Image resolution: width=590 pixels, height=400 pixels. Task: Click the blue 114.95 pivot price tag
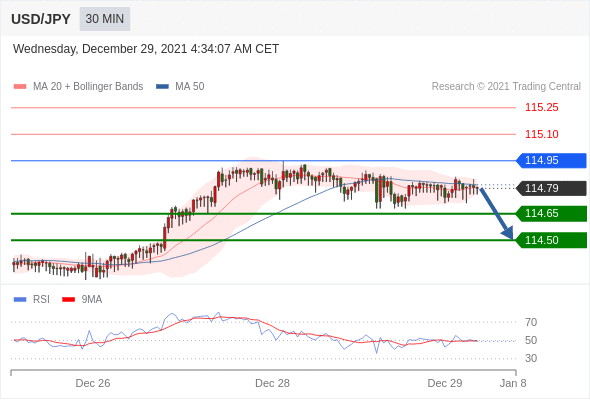click(551, 161)
